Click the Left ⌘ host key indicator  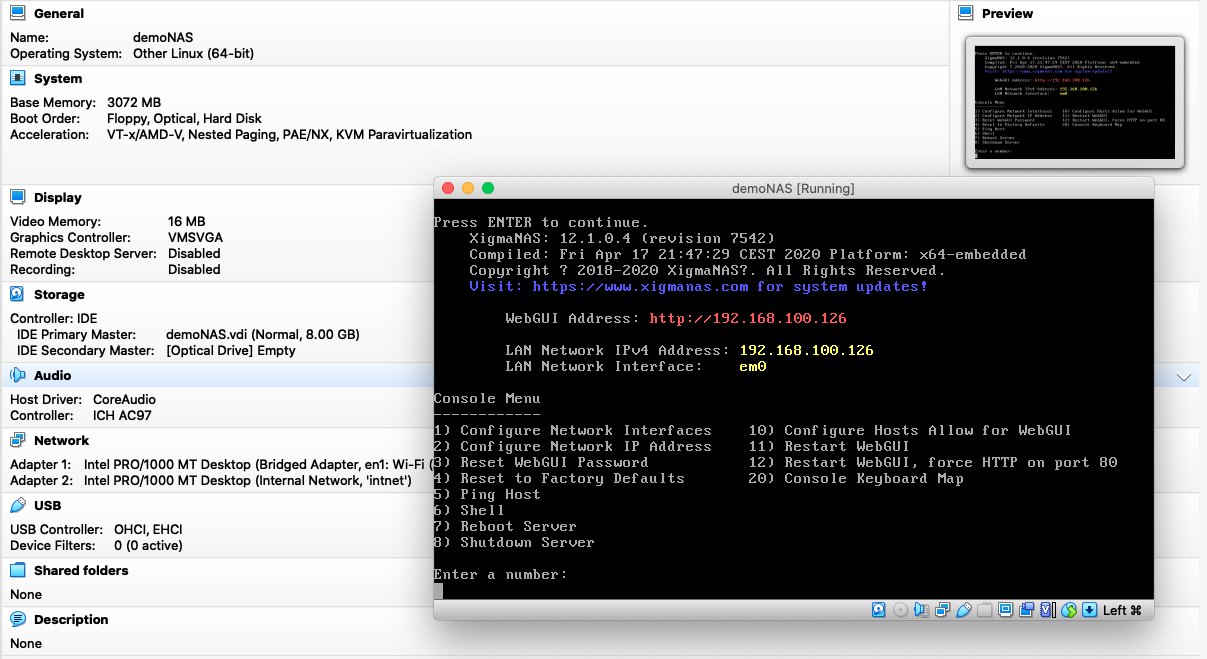tap(1122, 610)
